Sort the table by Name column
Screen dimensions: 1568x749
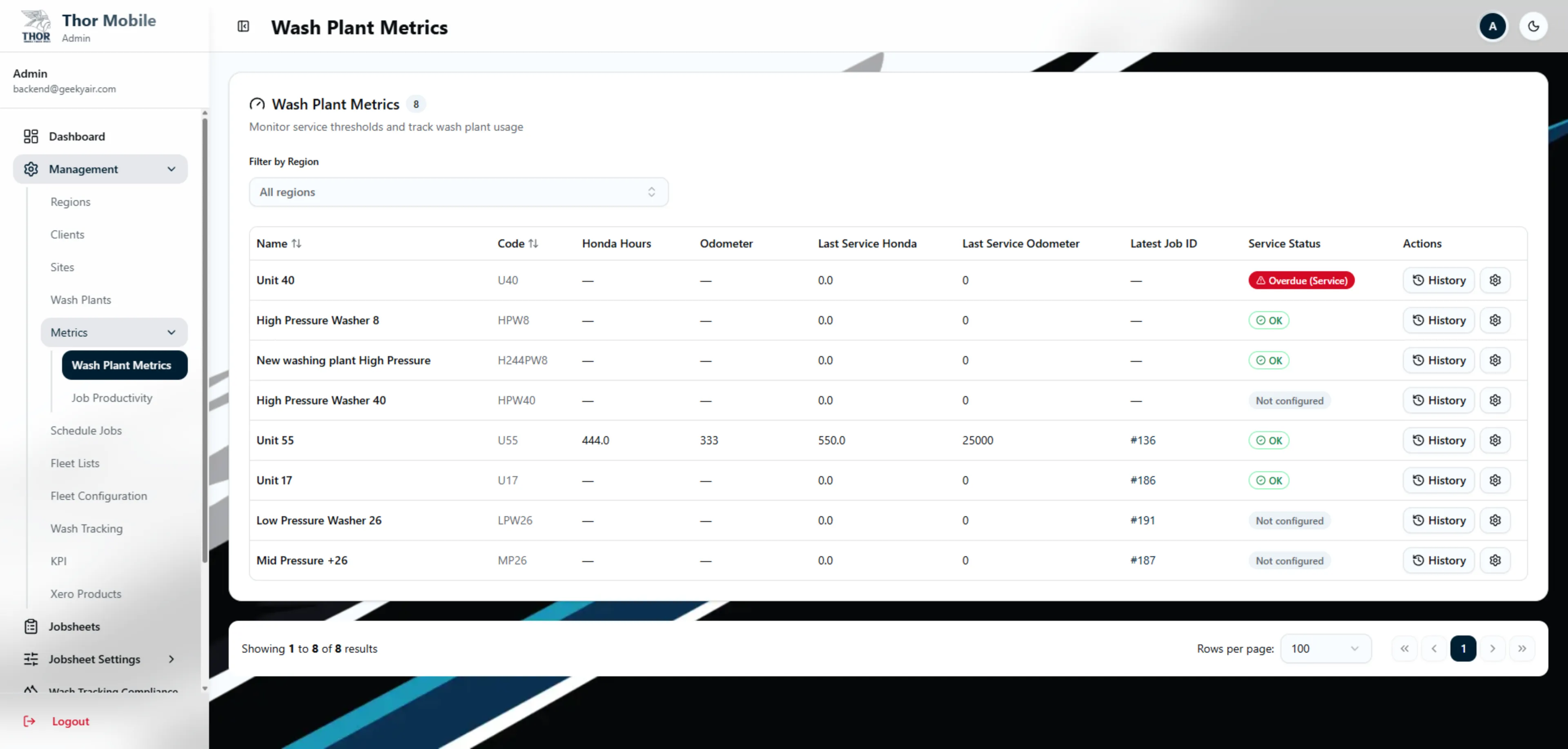tap(279, 243)
